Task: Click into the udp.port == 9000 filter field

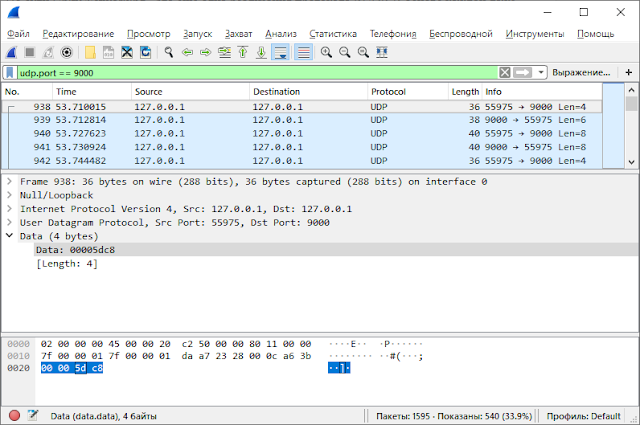Action: [x=257, y=73]
